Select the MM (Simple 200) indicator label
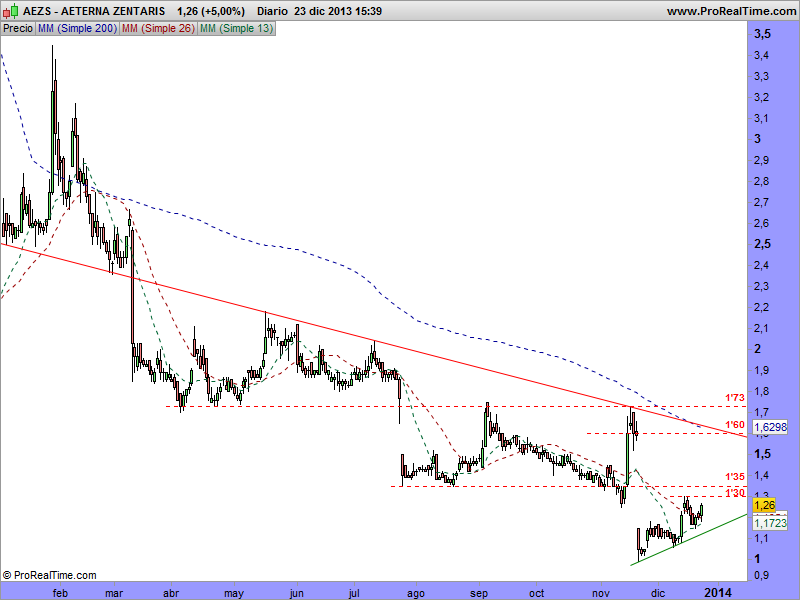Image resolution: width=800 pixels, height=600 pixels. pos(78,29)
